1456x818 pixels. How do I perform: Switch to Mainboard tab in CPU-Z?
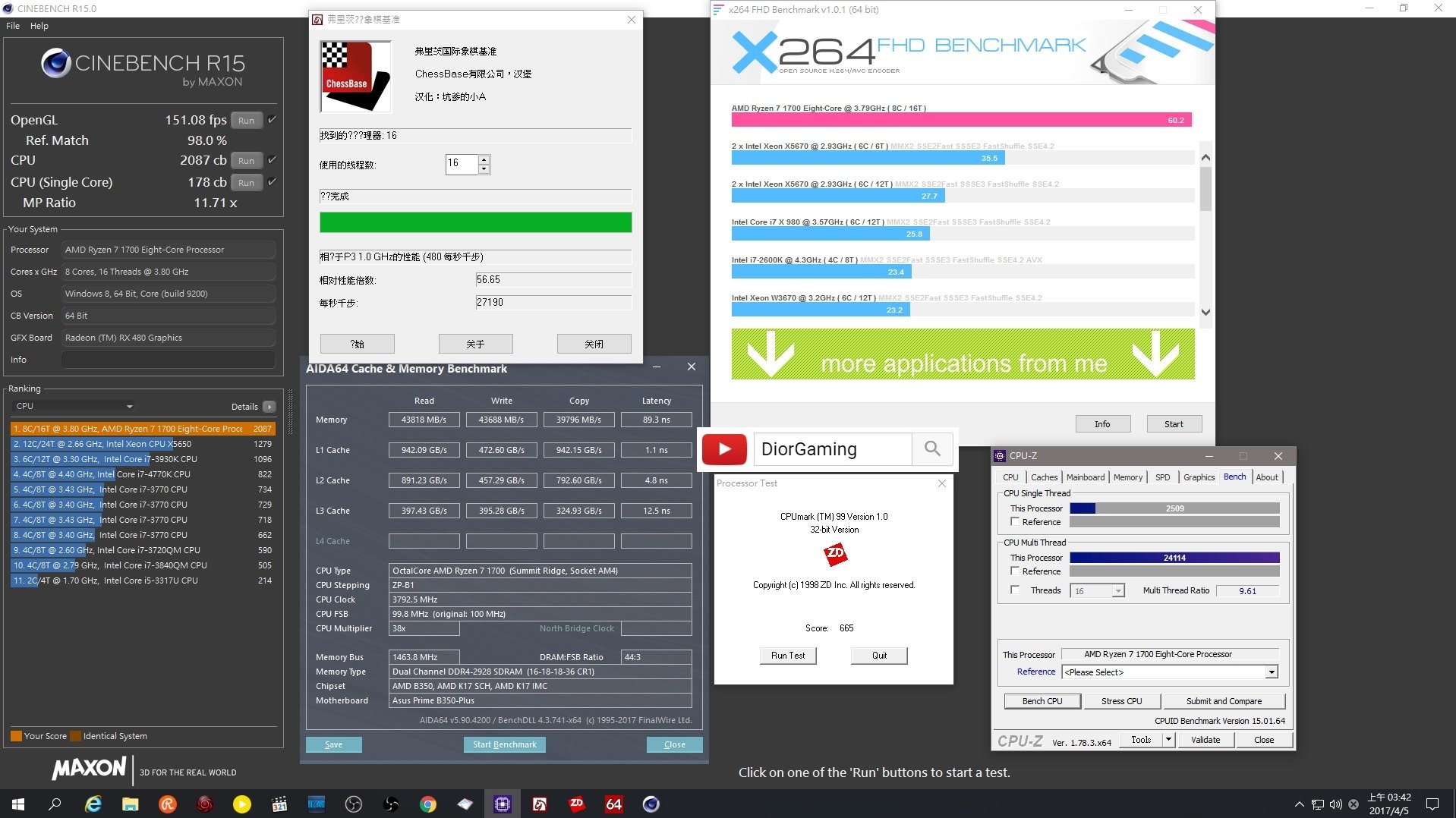(1086, 477)
